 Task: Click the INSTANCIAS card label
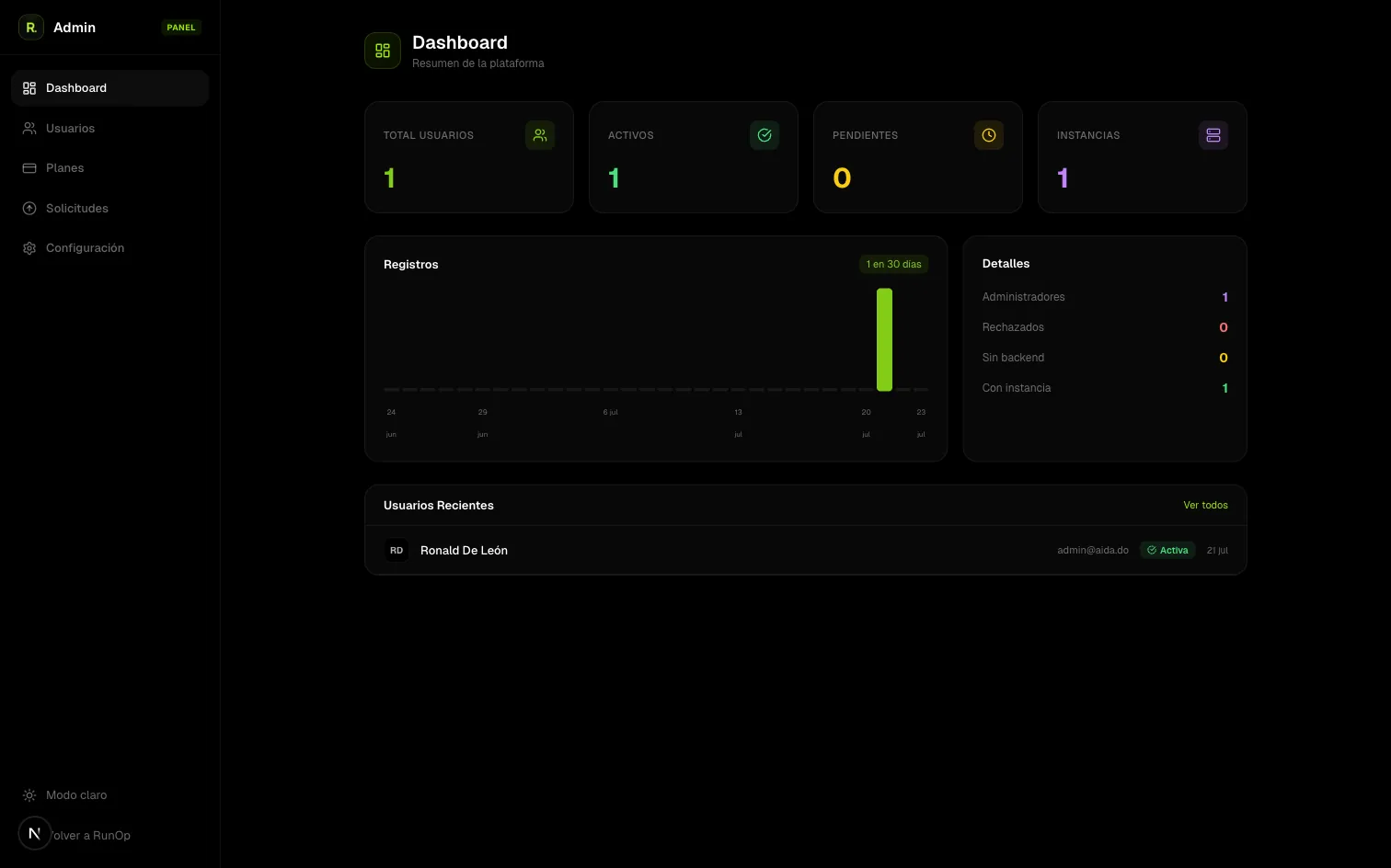tap(1088, 135)
